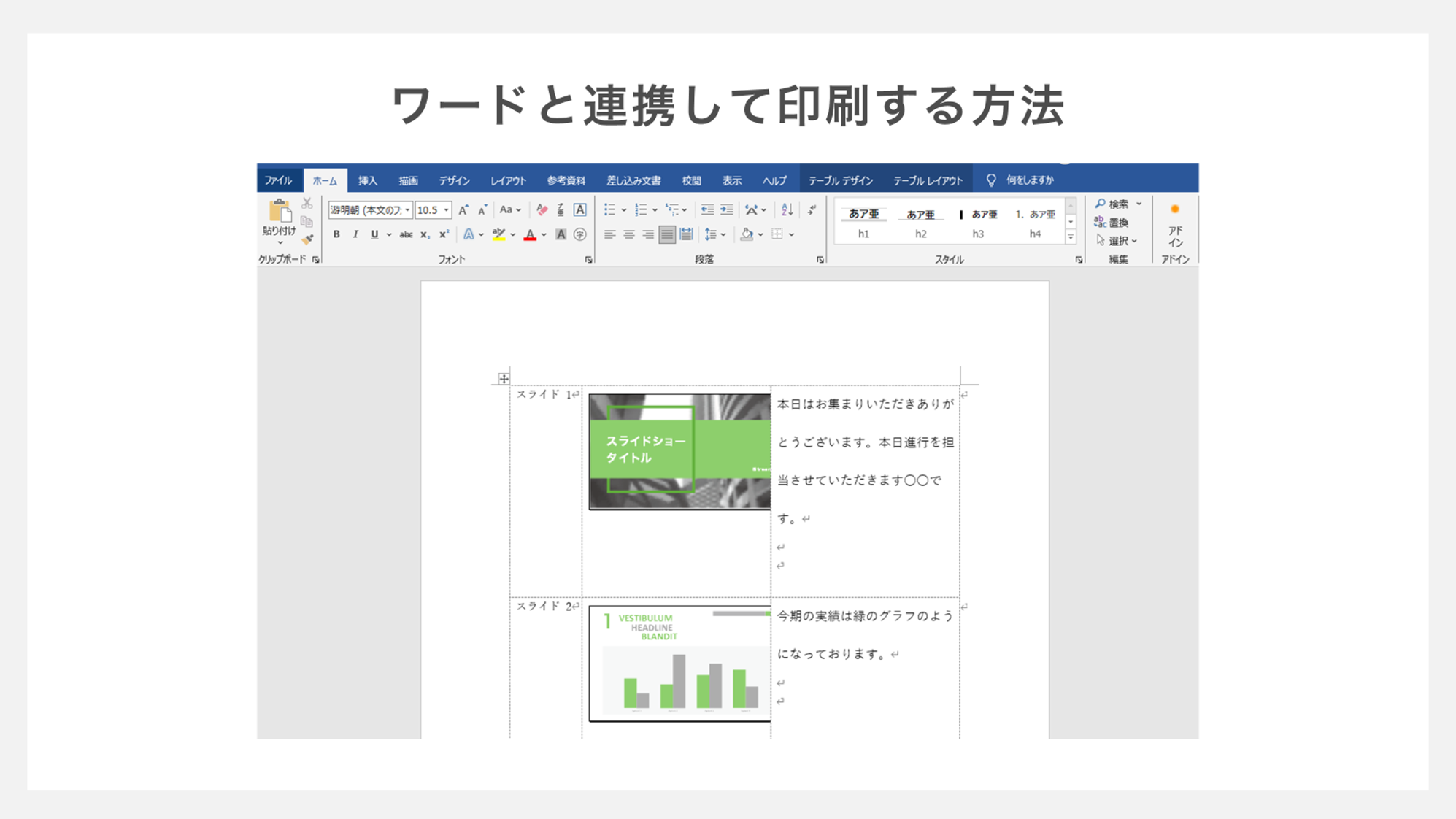Select the スライド 1 green title thumbnail
1456x819 pixels.
coord(679,451)
